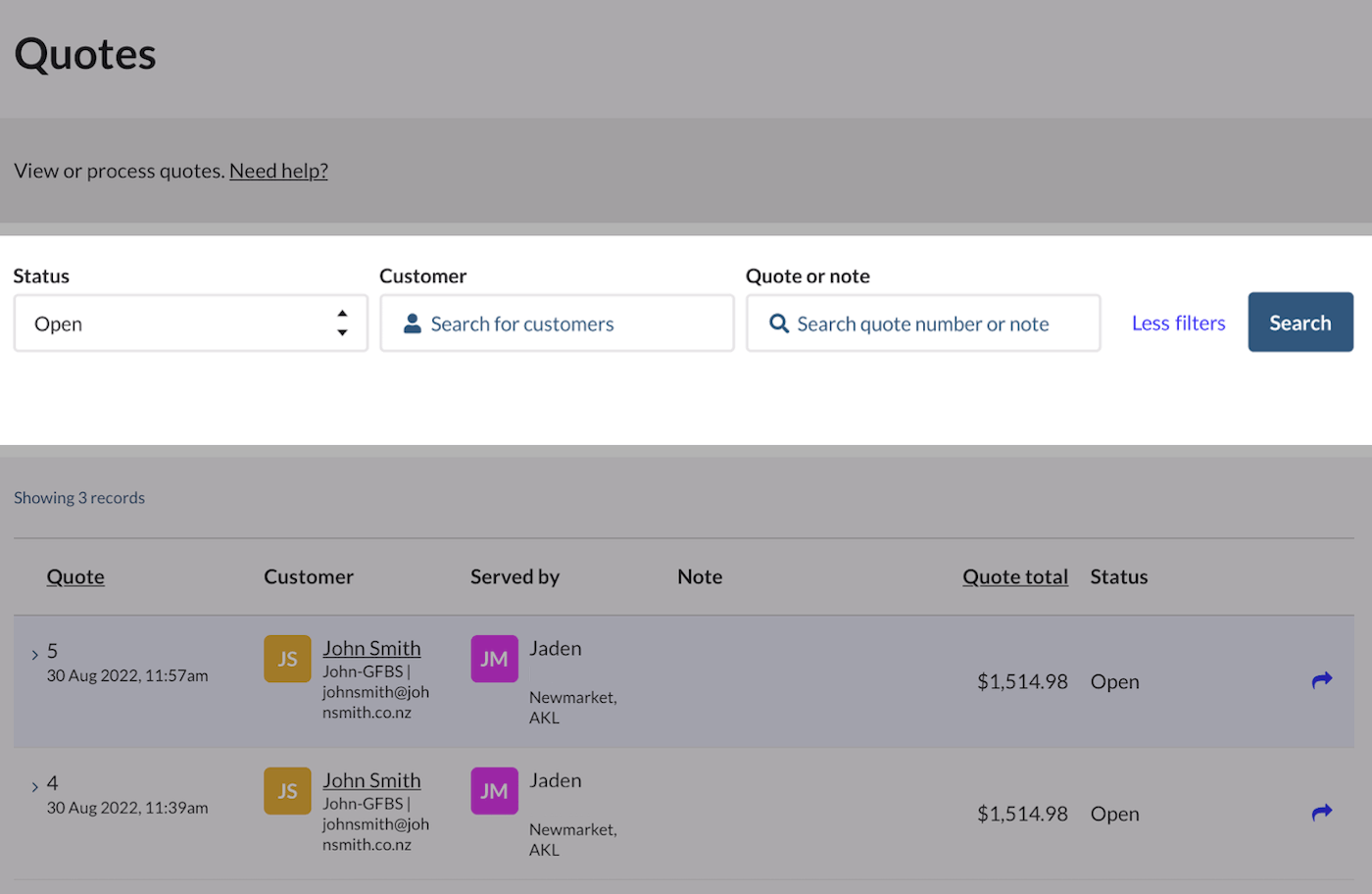Sort table by Quote total header

(1014, 576)
